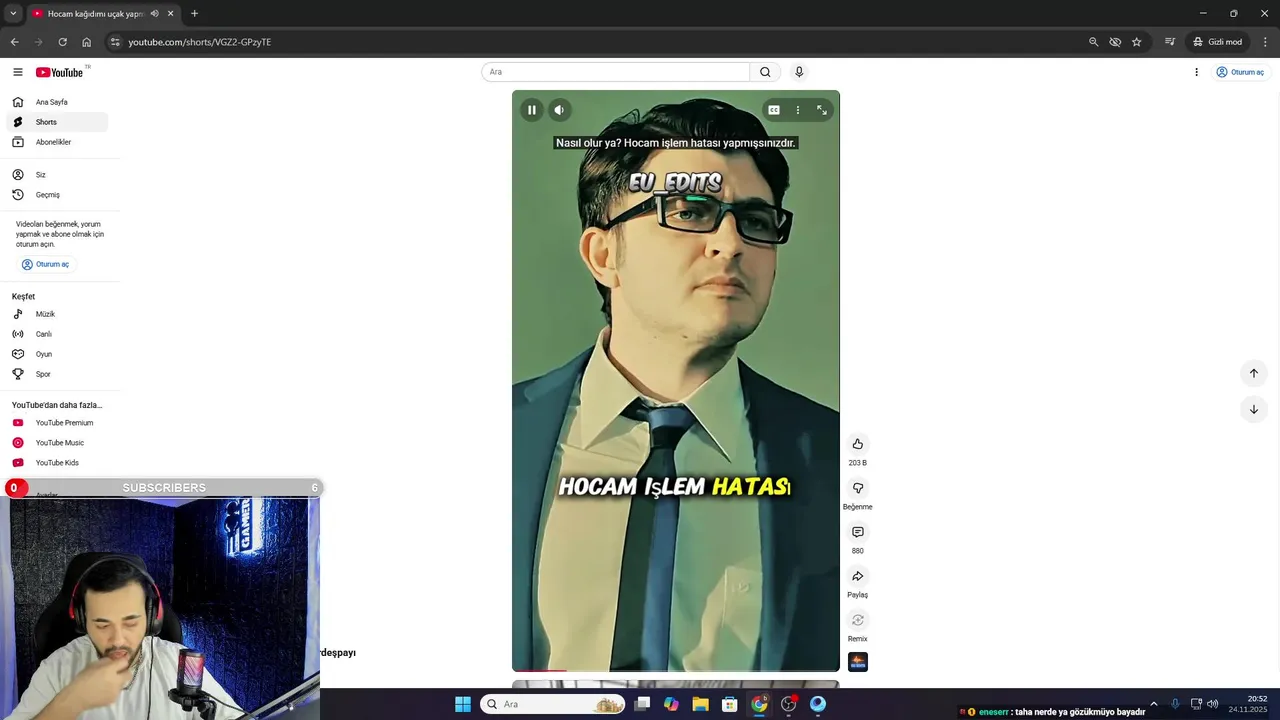1280x720 pixels.
Task: Open Chrome tab search dropdown
Action: click(x=12, y=13)
